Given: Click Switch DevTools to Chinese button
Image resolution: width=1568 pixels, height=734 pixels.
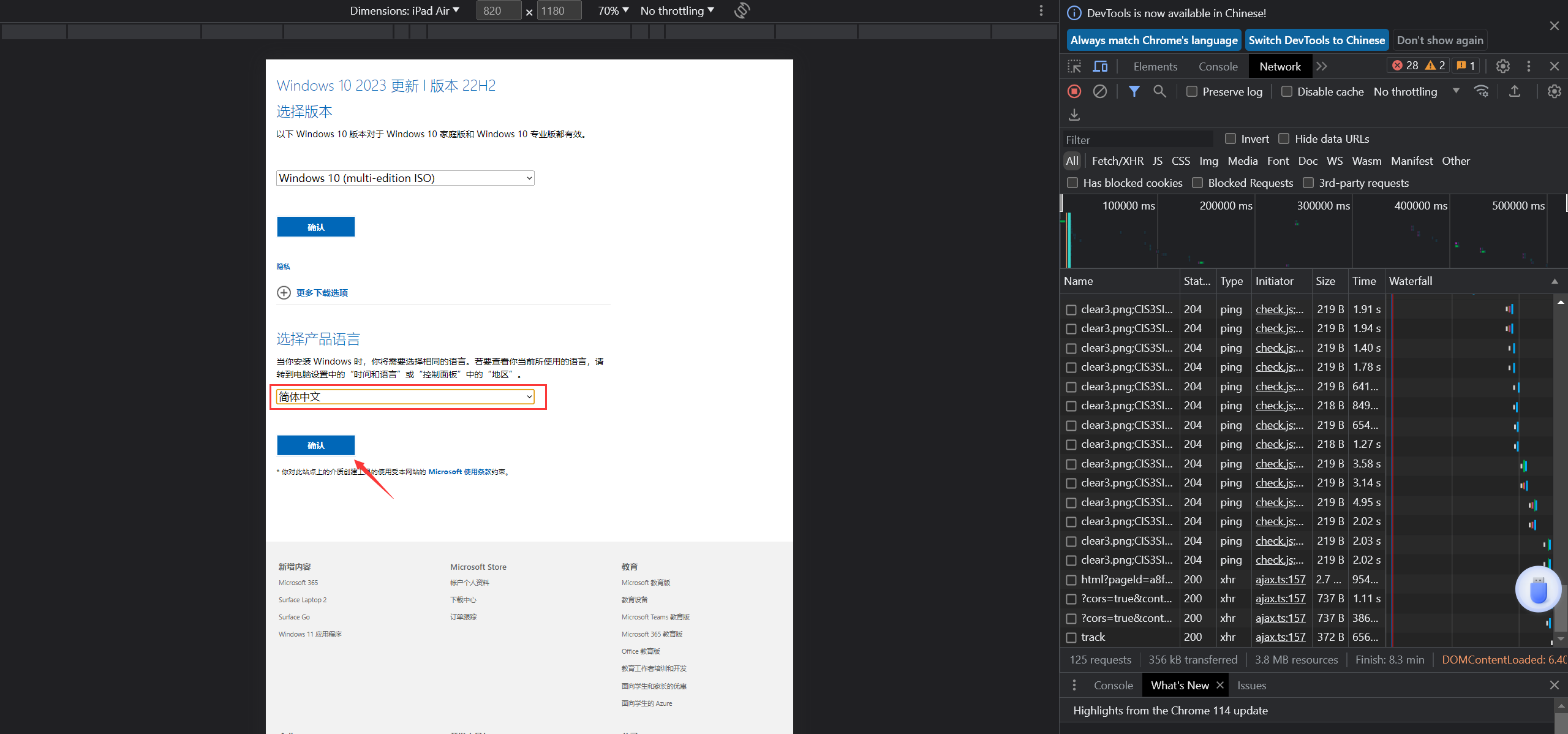Looking at the screenshot, I should pos(1316,40).
